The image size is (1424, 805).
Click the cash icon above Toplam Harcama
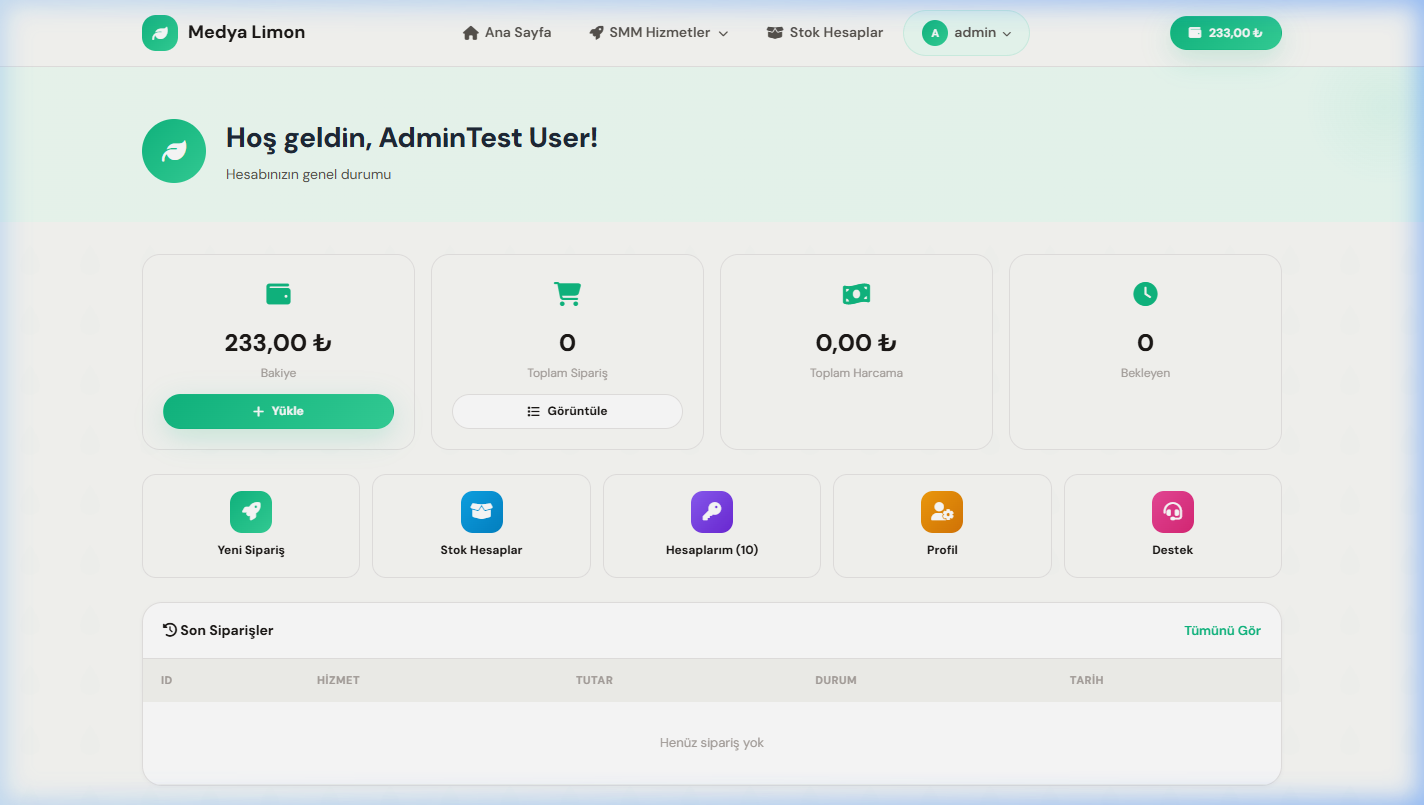tap(856, 294)
